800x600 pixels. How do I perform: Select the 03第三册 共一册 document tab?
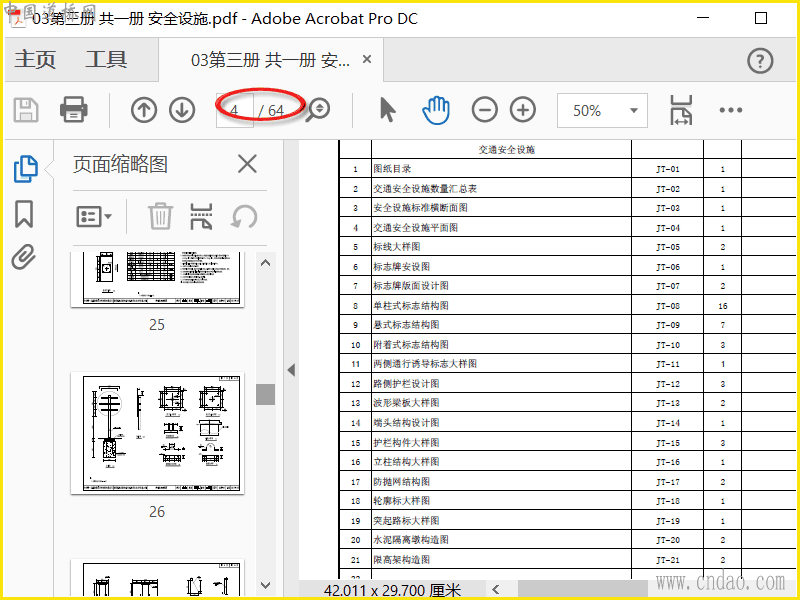[x=270, y=60]
